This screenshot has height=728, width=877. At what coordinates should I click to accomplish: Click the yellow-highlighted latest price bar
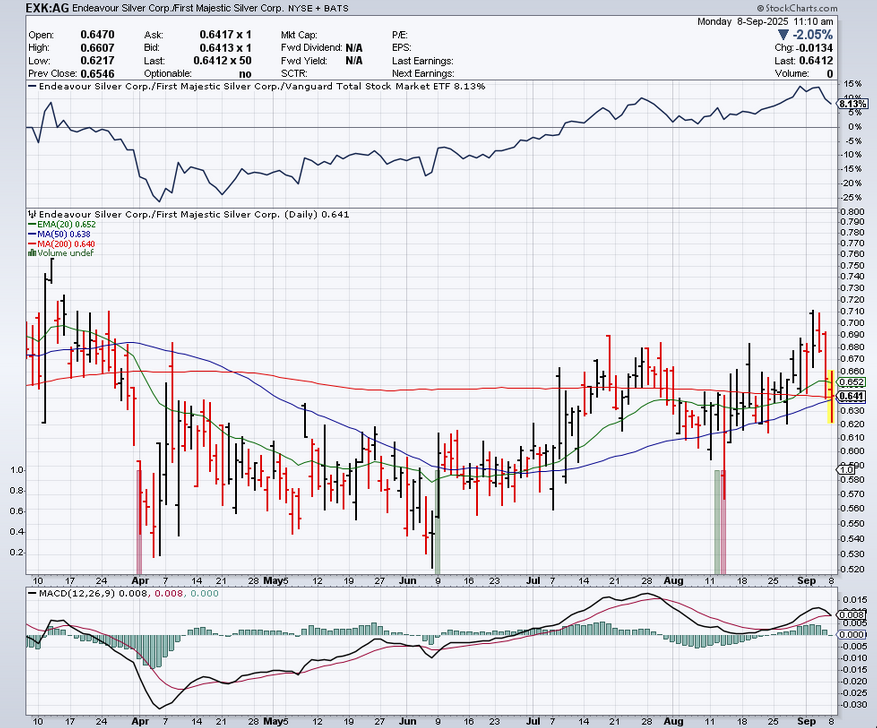click(831, 396)
